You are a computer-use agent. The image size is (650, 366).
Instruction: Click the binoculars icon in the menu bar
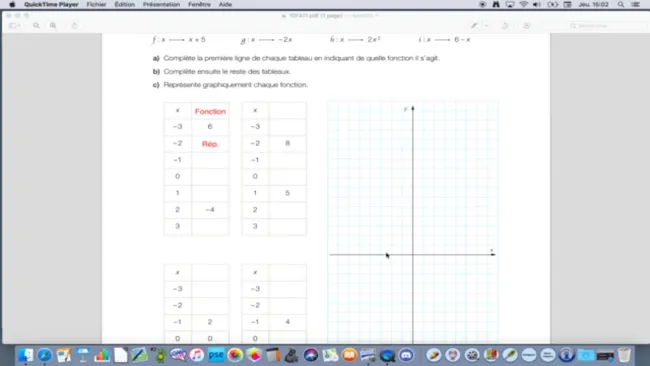click(496, 5)
